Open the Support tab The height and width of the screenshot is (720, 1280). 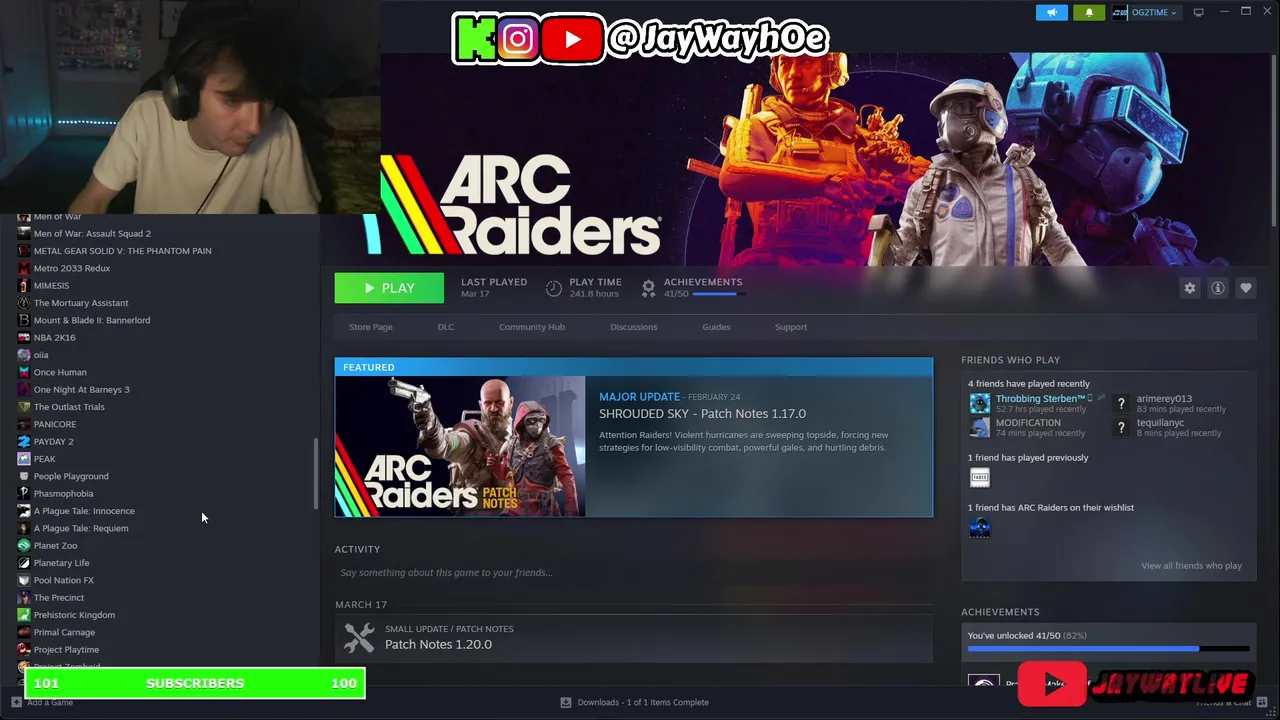tap(790, 327)
